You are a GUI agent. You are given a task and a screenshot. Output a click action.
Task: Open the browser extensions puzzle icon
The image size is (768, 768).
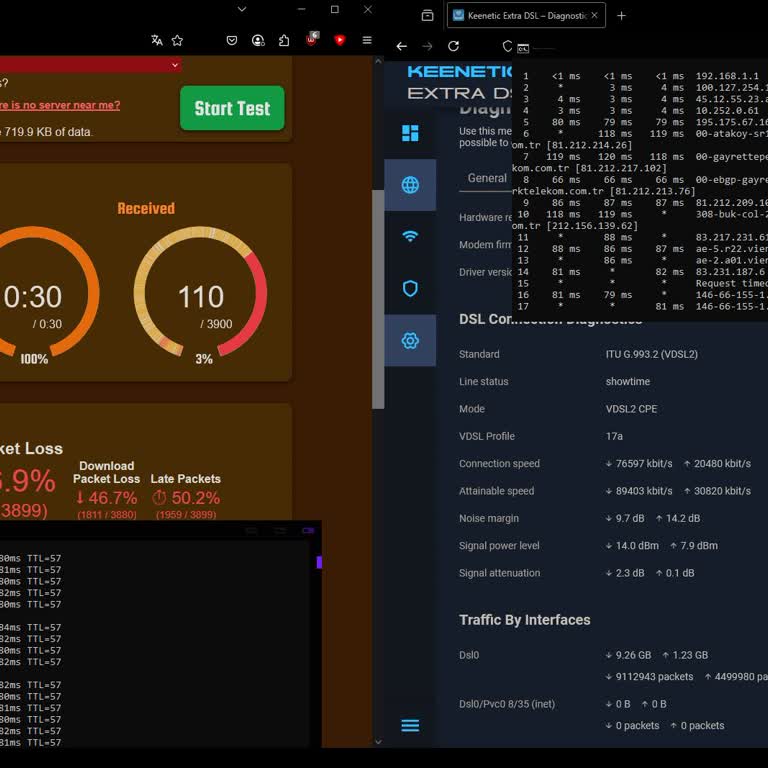coord(284,40)
